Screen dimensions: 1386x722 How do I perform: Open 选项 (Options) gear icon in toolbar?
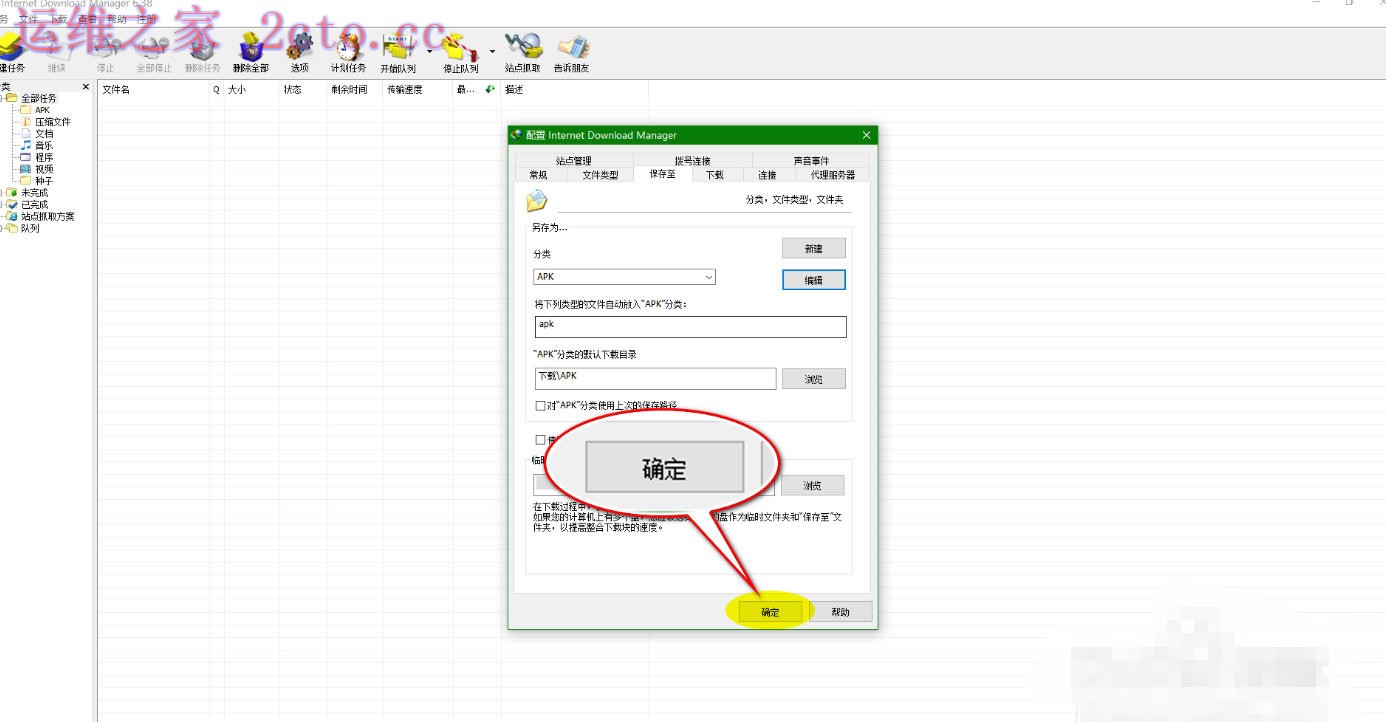(x=300, y=53)
